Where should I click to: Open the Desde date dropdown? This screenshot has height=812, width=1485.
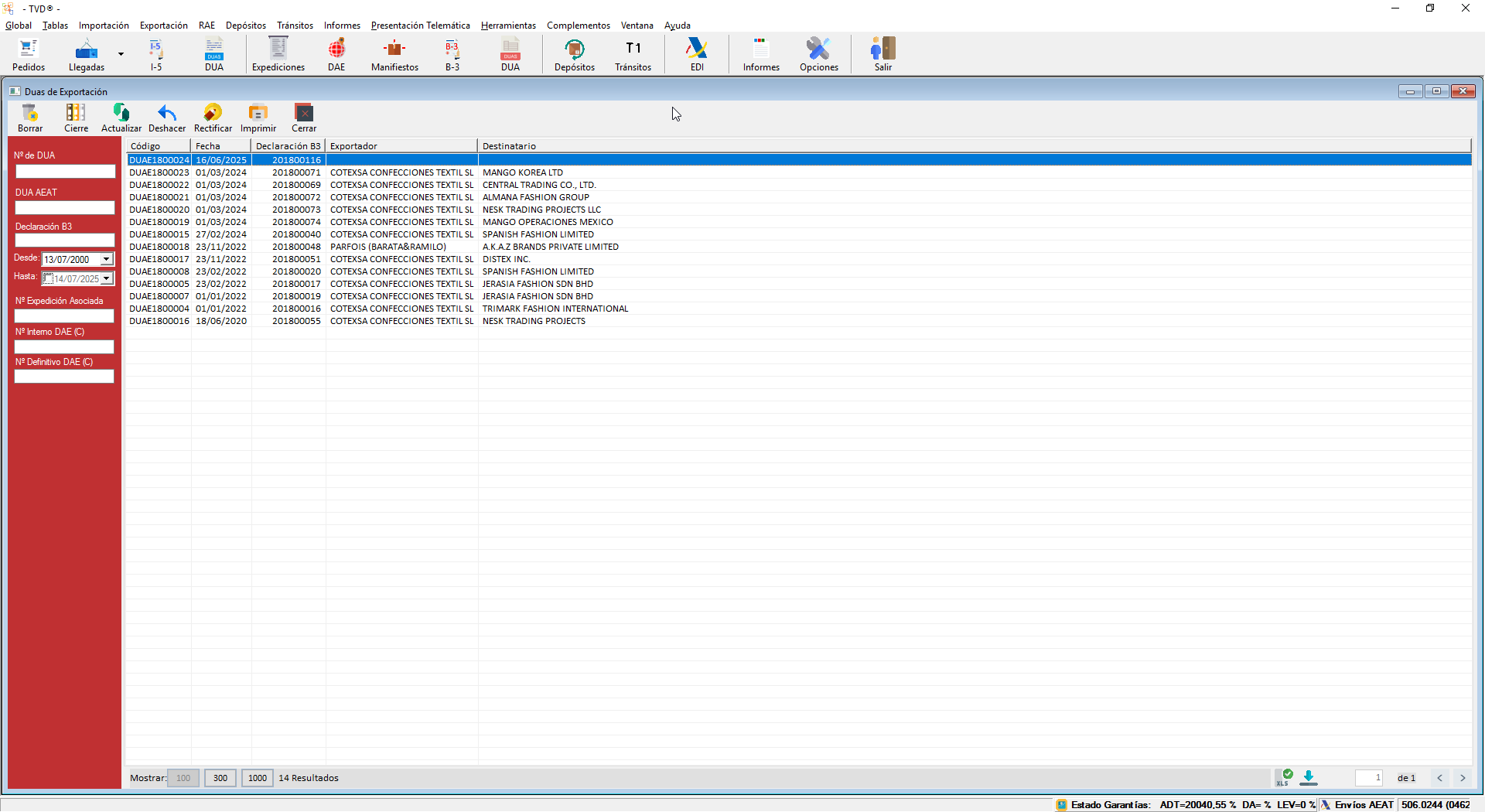pos(107,259)
